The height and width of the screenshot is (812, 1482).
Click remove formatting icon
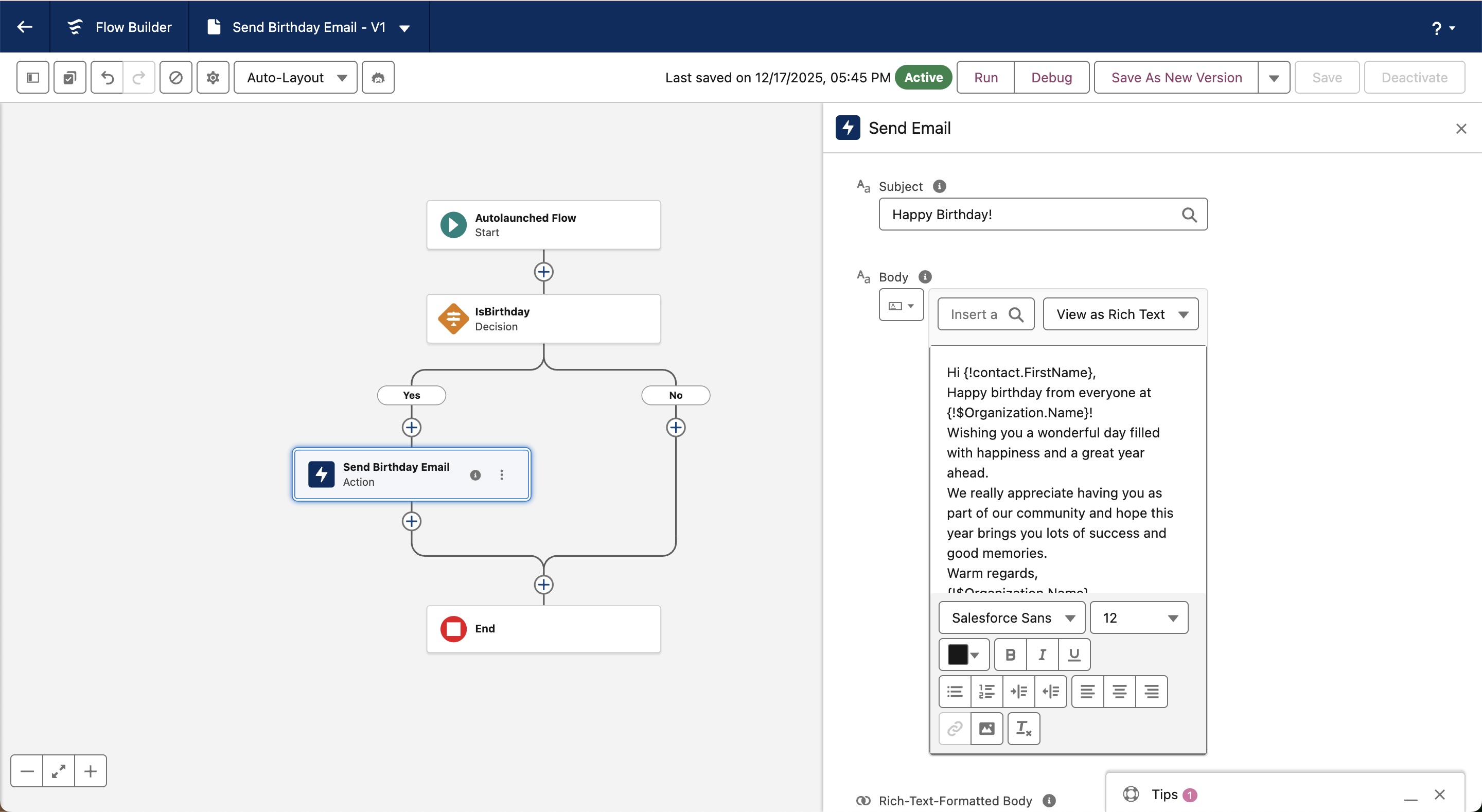1024,729
